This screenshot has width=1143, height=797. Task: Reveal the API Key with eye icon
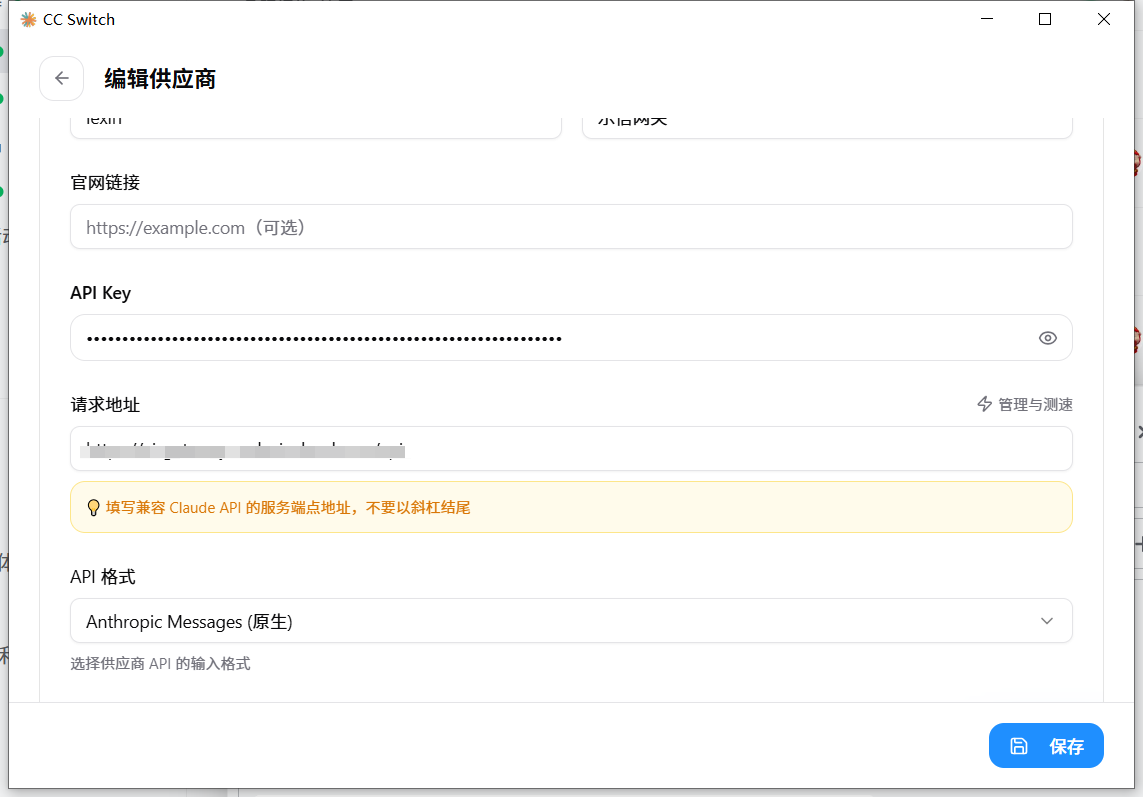[1047, 338]
